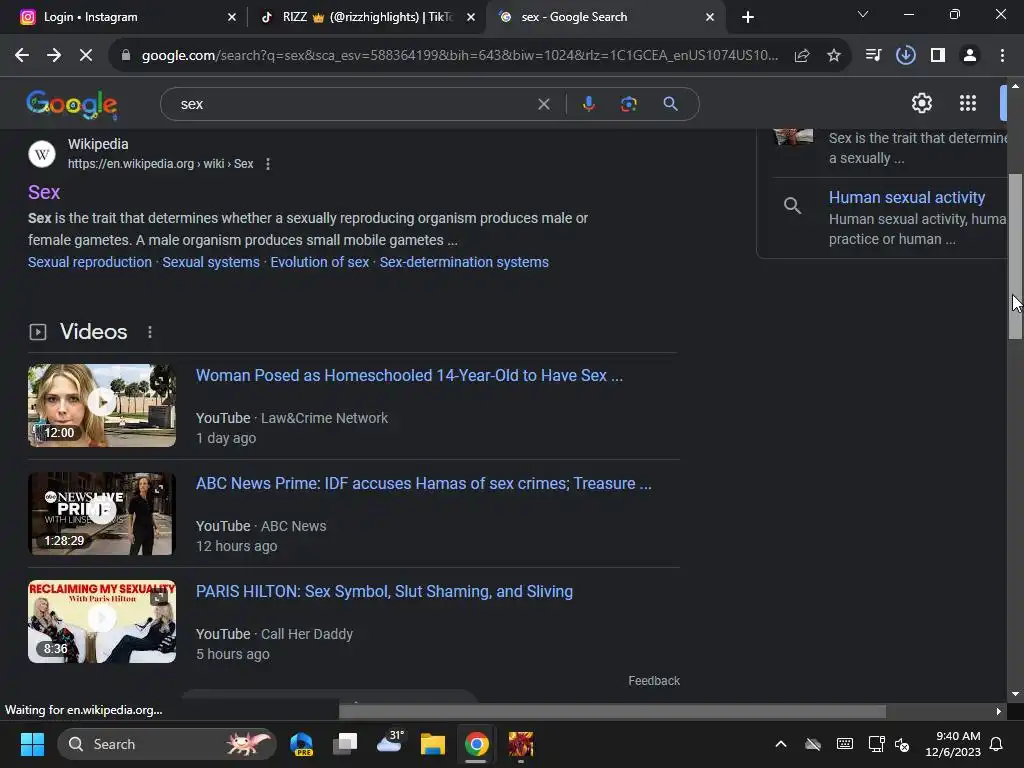Click the vertical scrollbar up arrow
Image resolution: width=1024 pixels, height=768 pixels.
tap(1015, 86)
